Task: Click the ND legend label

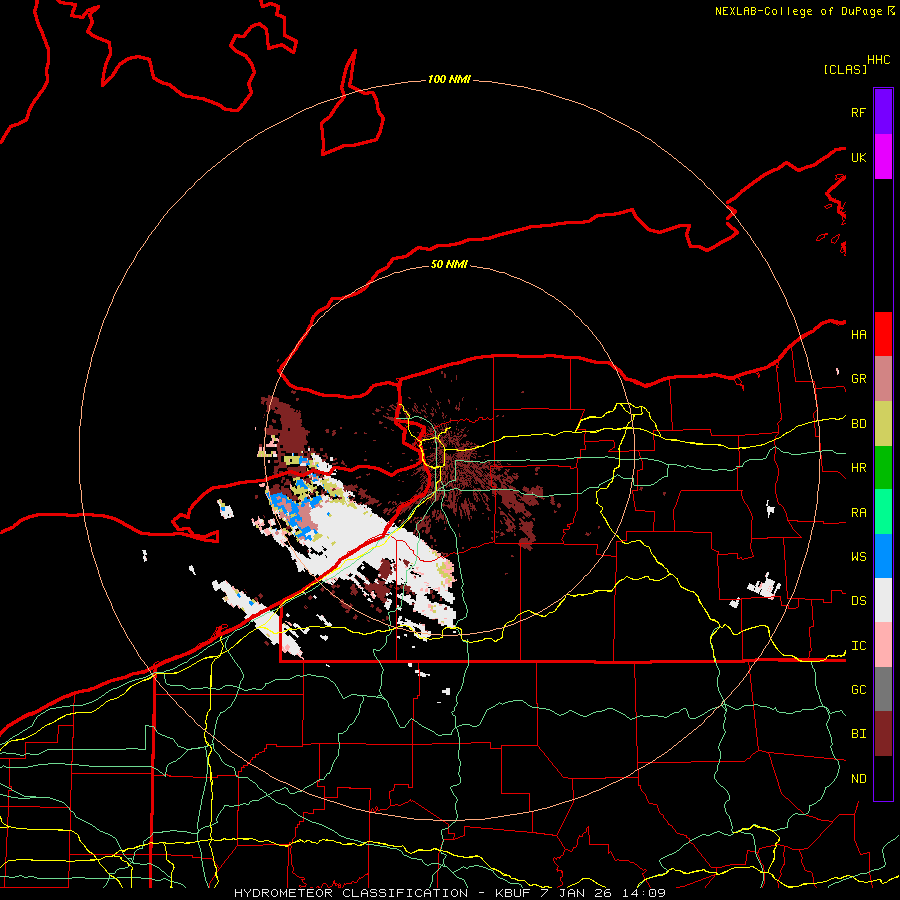Action: [858, 779]
